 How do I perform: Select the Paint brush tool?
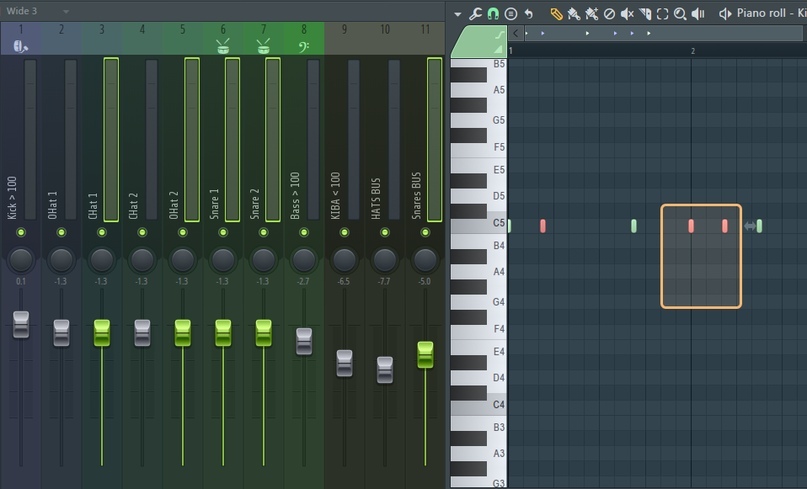(x=573, y=14)
